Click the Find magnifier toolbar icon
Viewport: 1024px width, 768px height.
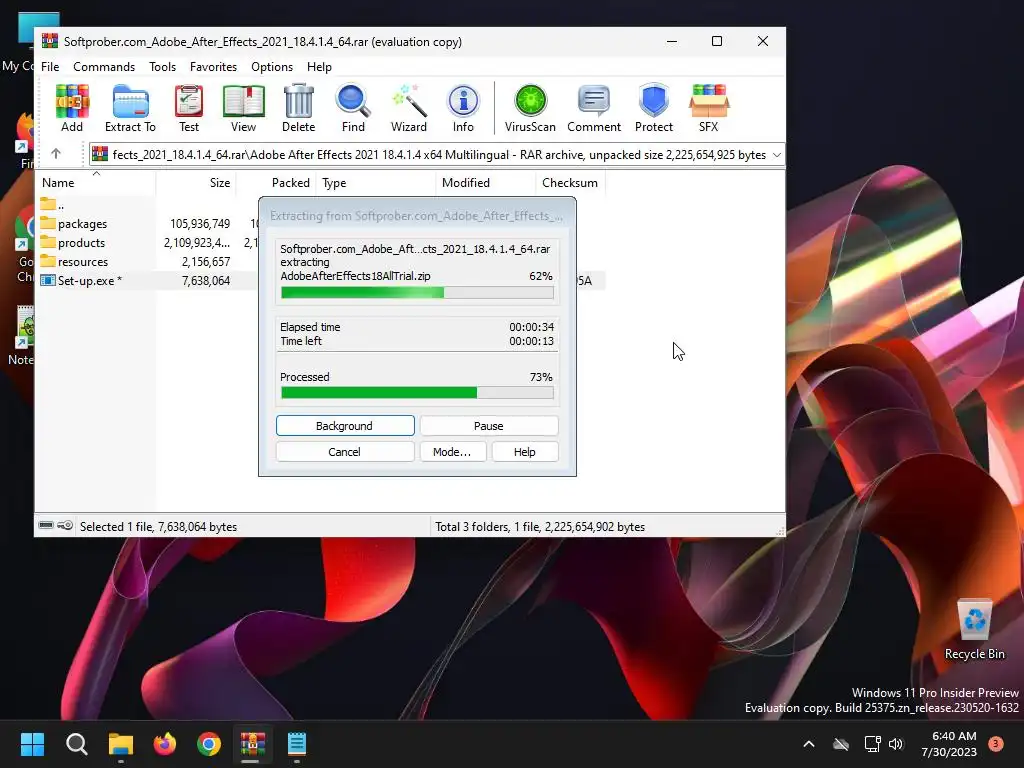click(353, 108)
